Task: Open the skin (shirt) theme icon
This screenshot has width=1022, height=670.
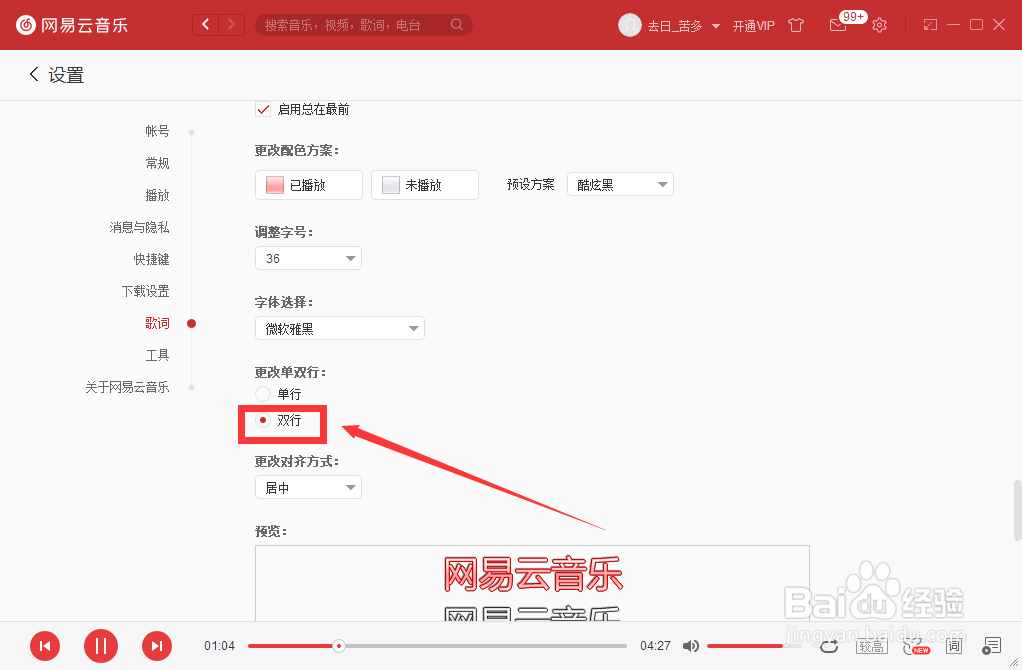Action: (796, 25)
